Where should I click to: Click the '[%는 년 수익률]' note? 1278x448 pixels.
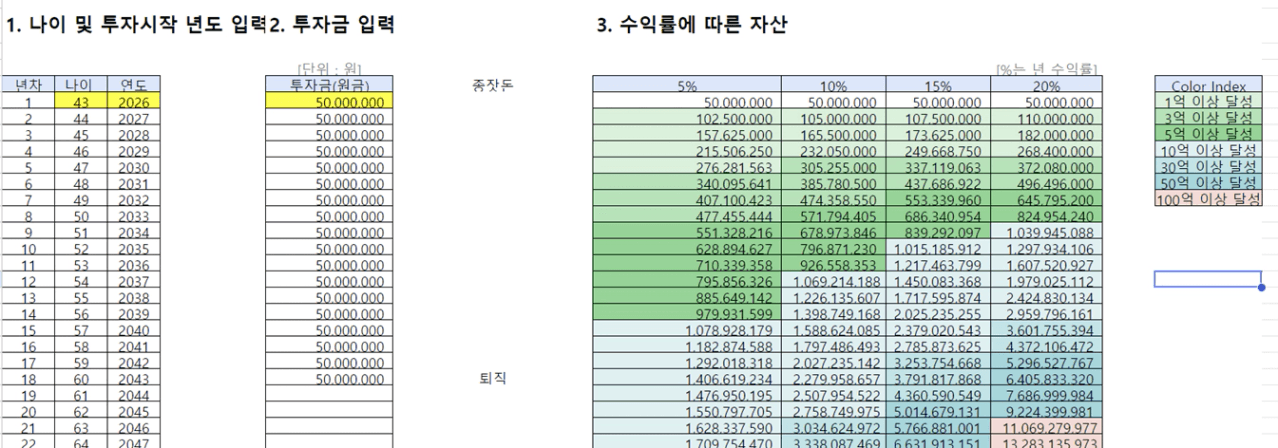tap(1047, 69)
